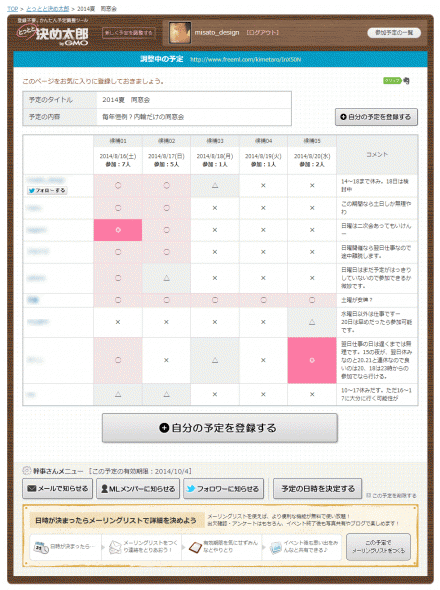
Task: Click the misato_design avatar thumbnail
Action: coord(180,33)
